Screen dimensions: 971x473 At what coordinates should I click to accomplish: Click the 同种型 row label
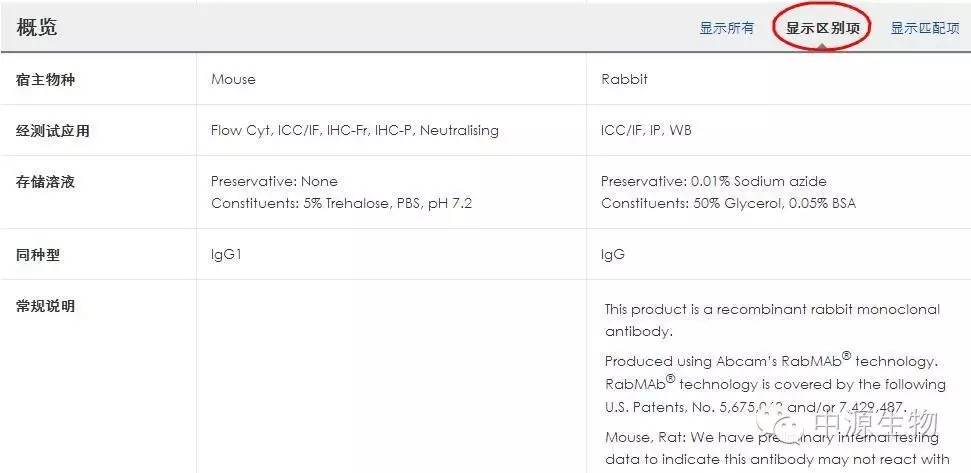click(x=38, y=254)
